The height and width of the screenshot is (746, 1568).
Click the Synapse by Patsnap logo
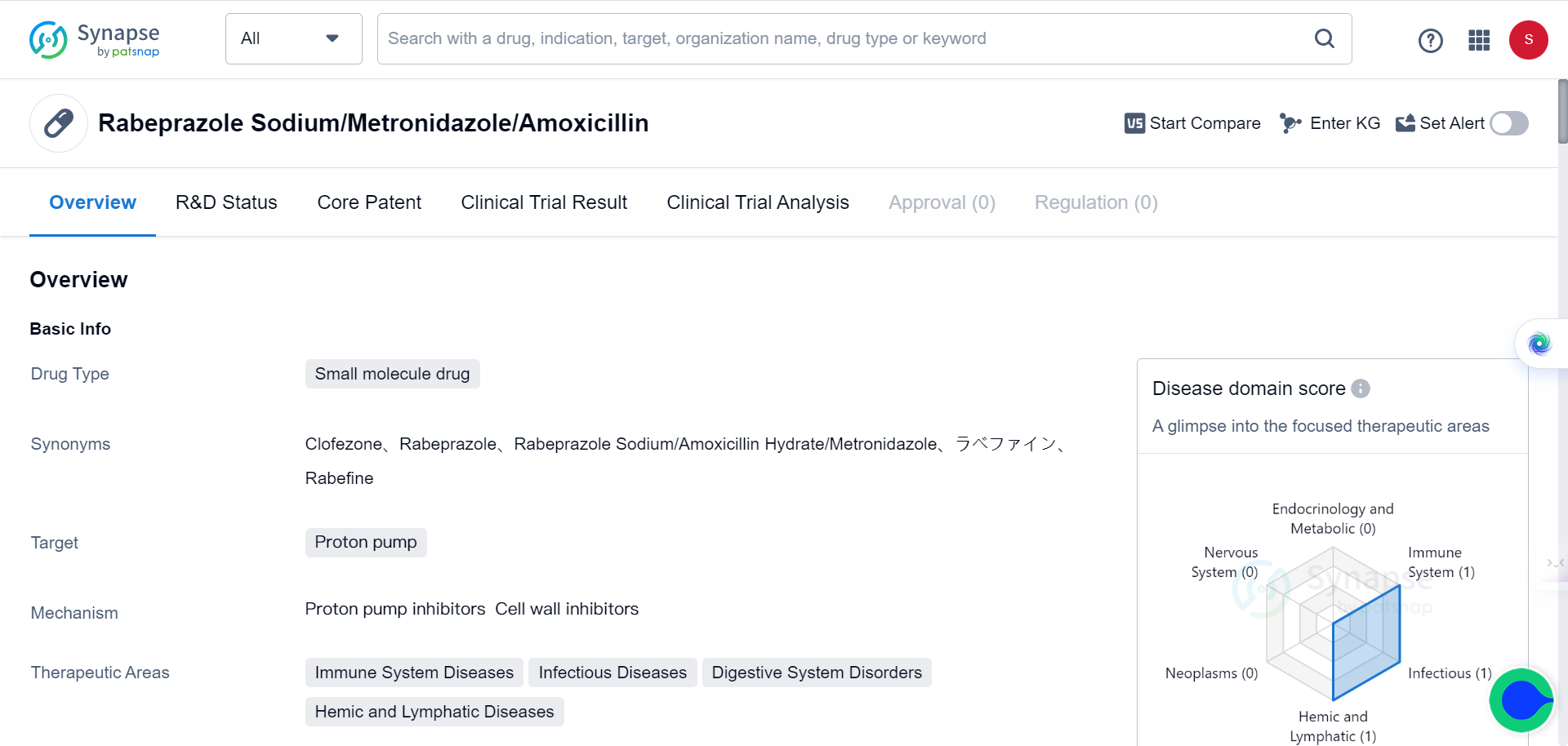(x=94, y=40)
